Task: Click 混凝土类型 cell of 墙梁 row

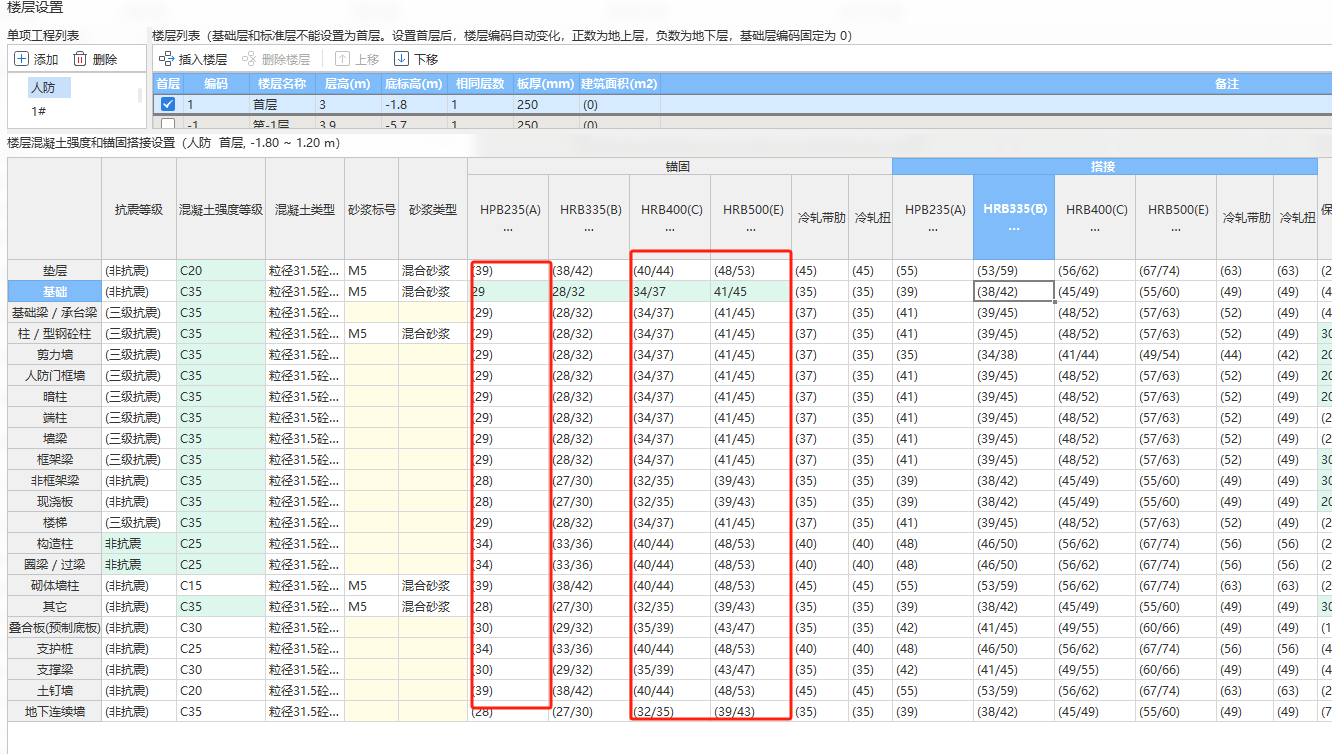Action: [305, 438]
